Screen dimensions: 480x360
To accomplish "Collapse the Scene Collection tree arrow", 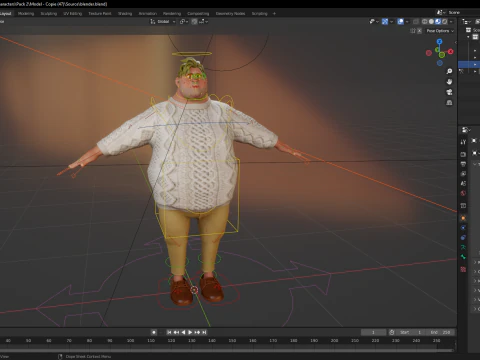I will (x=468, y=37).
